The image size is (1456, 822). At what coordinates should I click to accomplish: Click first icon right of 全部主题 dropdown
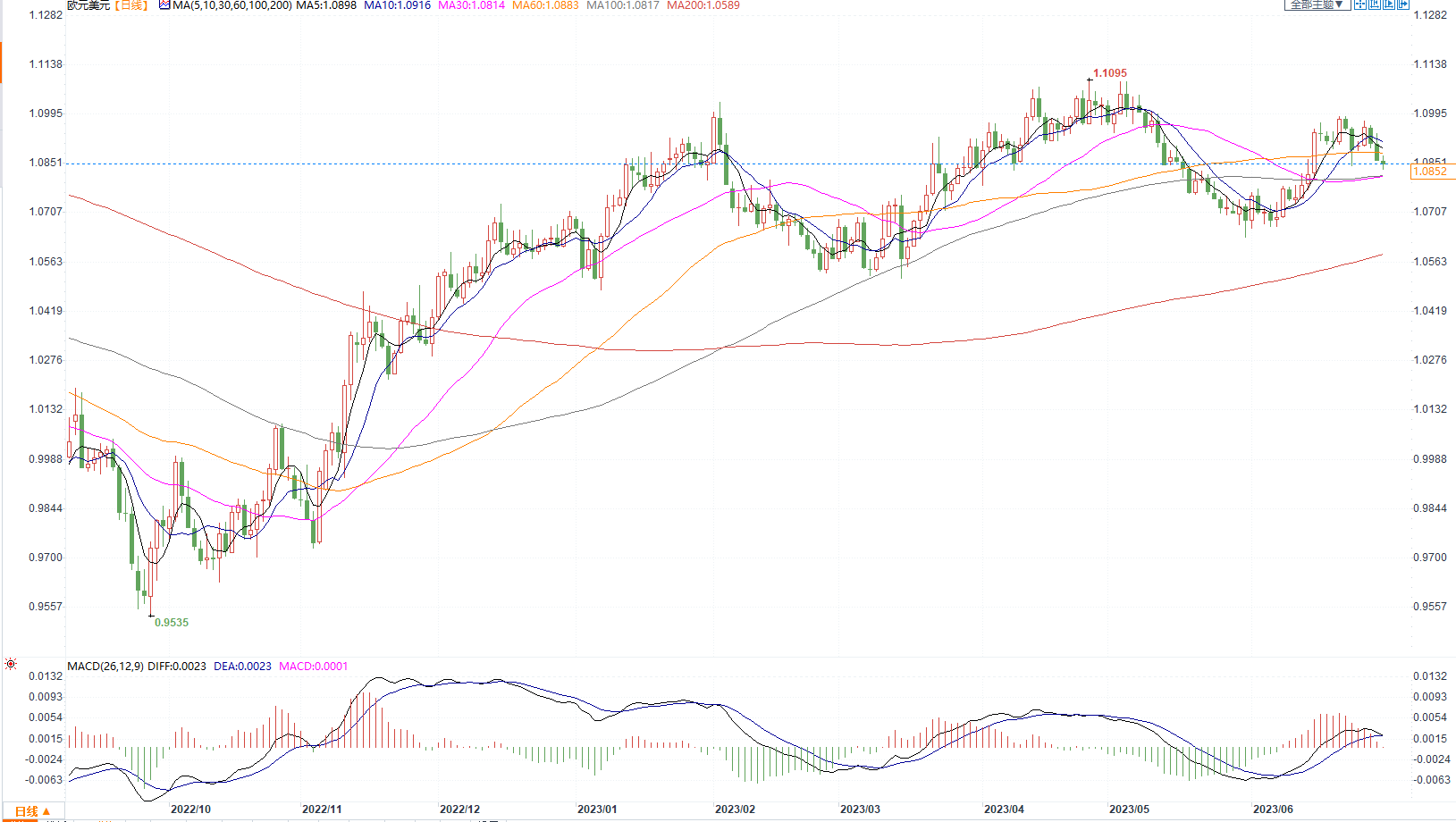point(1359,4)
